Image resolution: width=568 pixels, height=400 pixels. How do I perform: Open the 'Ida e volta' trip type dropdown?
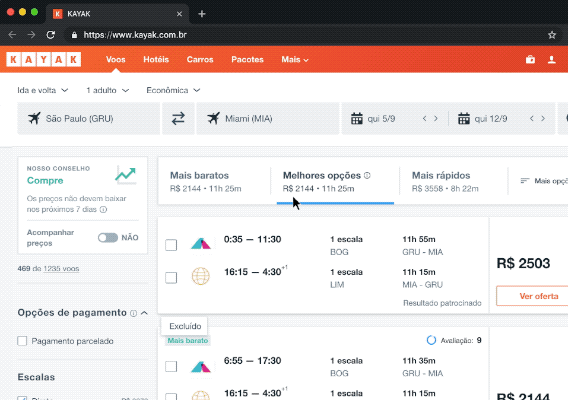tap(43, 90)
